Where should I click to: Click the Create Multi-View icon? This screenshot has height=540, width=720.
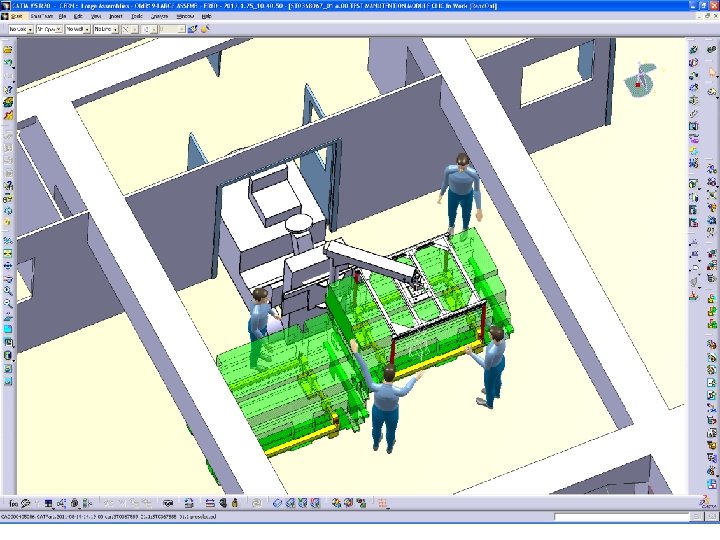click(x=8, y=329)
